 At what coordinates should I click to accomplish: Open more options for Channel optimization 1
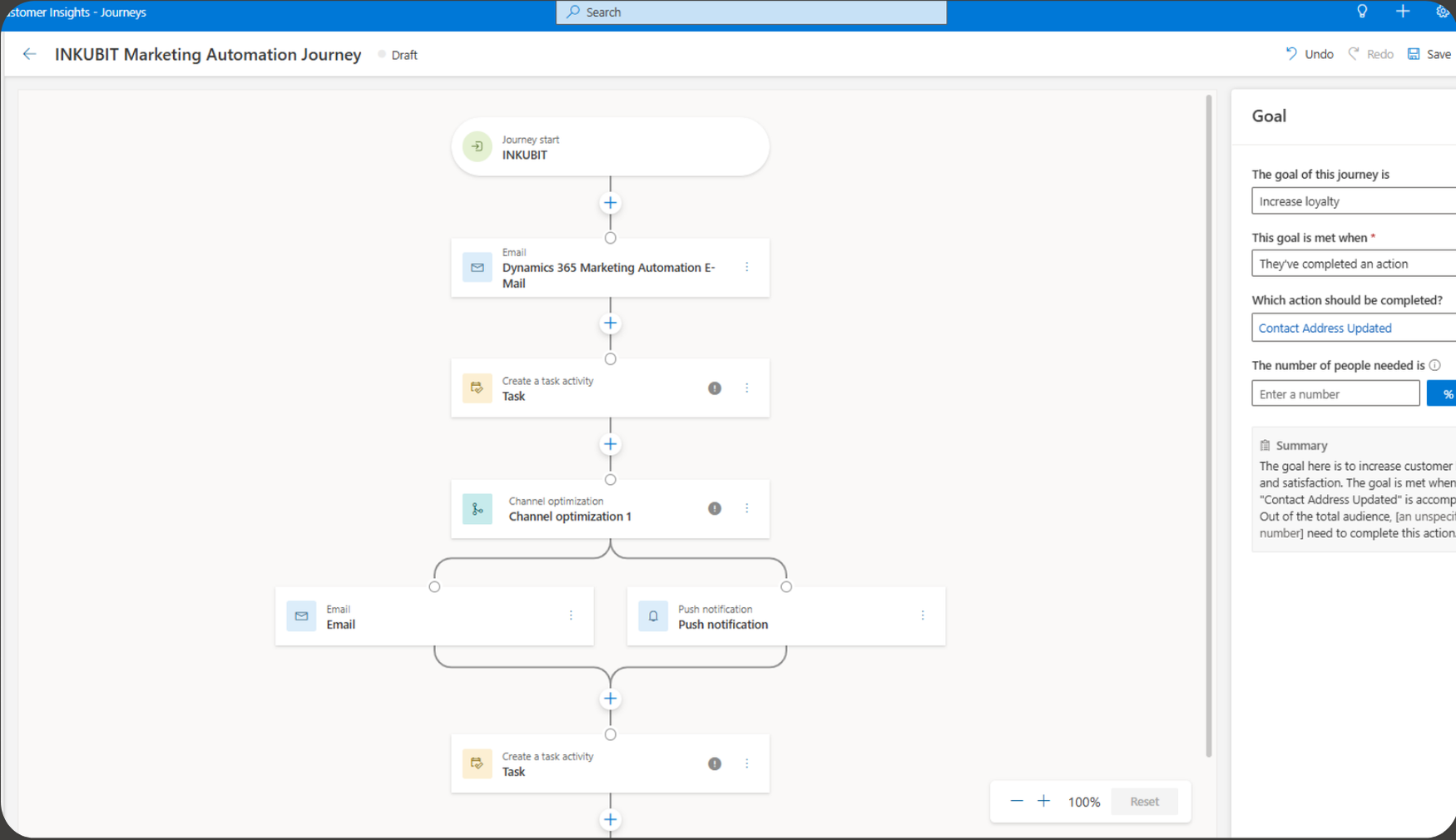click(747, 508)
